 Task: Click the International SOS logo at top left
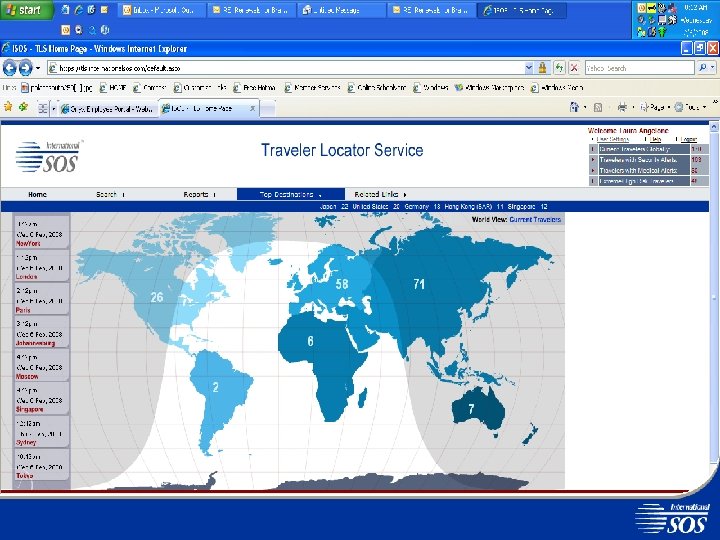(x=48, y=157)
